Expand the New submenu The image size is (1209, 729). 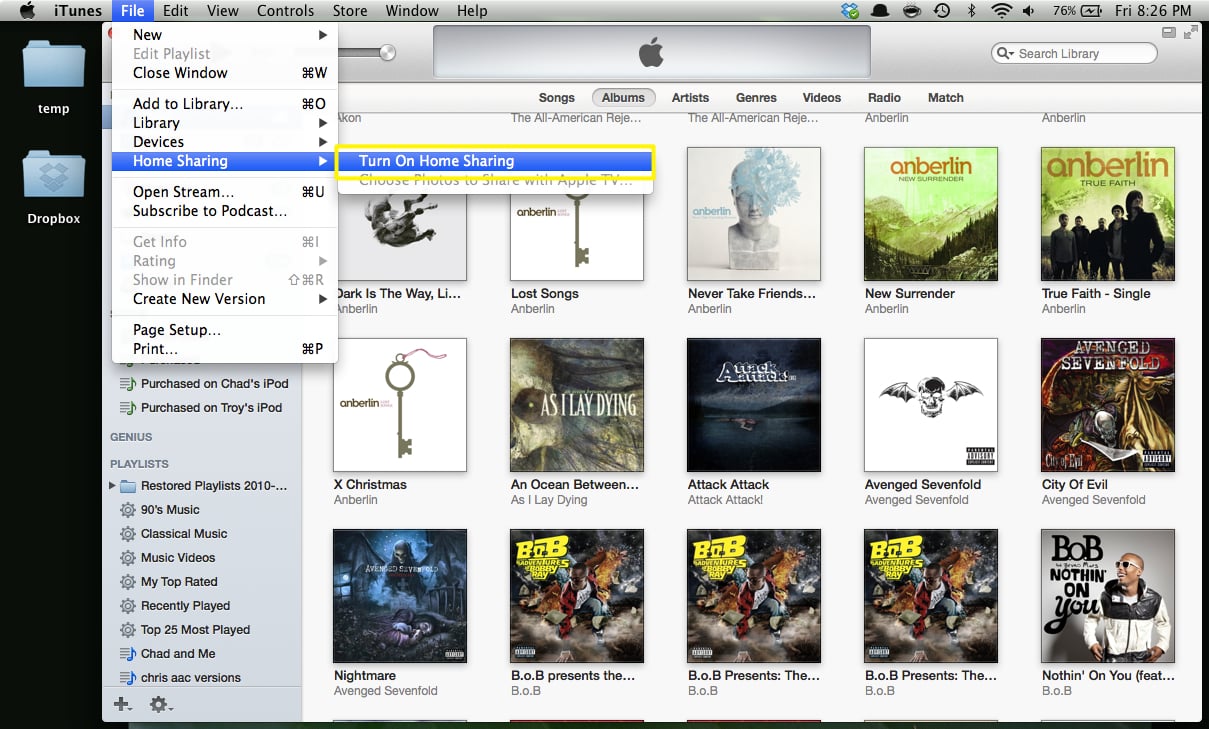pyautogui.click(x=225, y=35)
